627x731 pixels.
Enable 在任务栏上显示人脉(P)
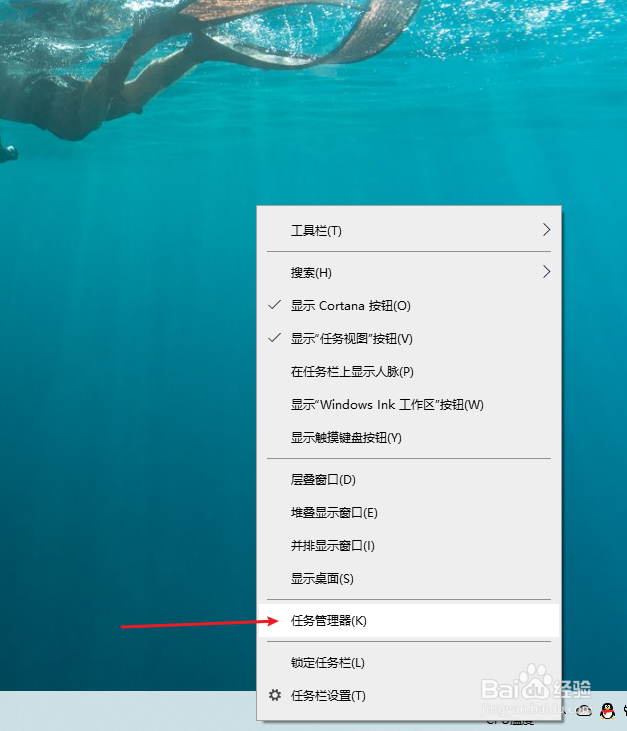tap(409, 372)
